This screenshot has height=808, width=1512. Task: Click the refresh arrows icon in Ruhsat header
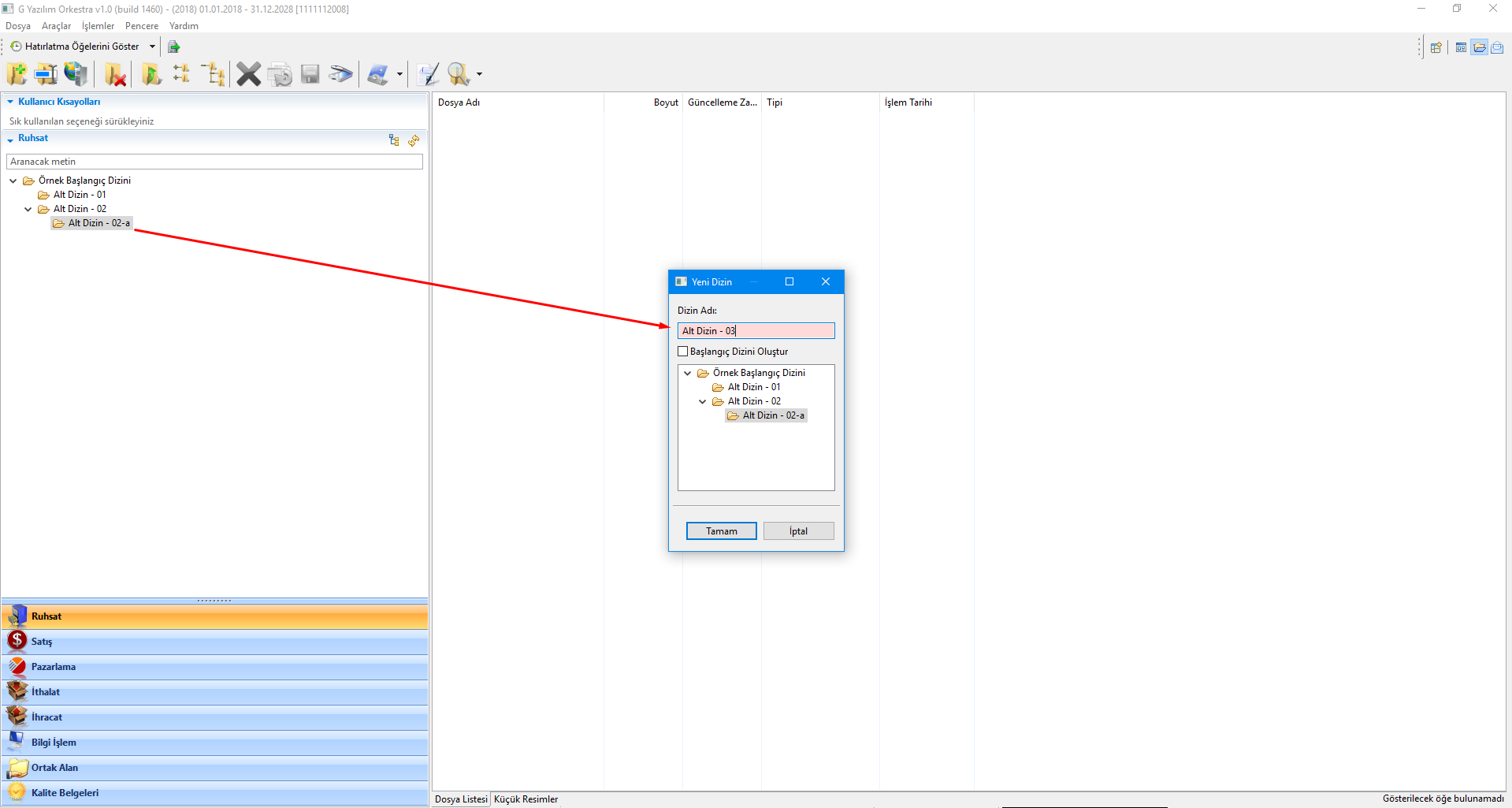point(414,140)
